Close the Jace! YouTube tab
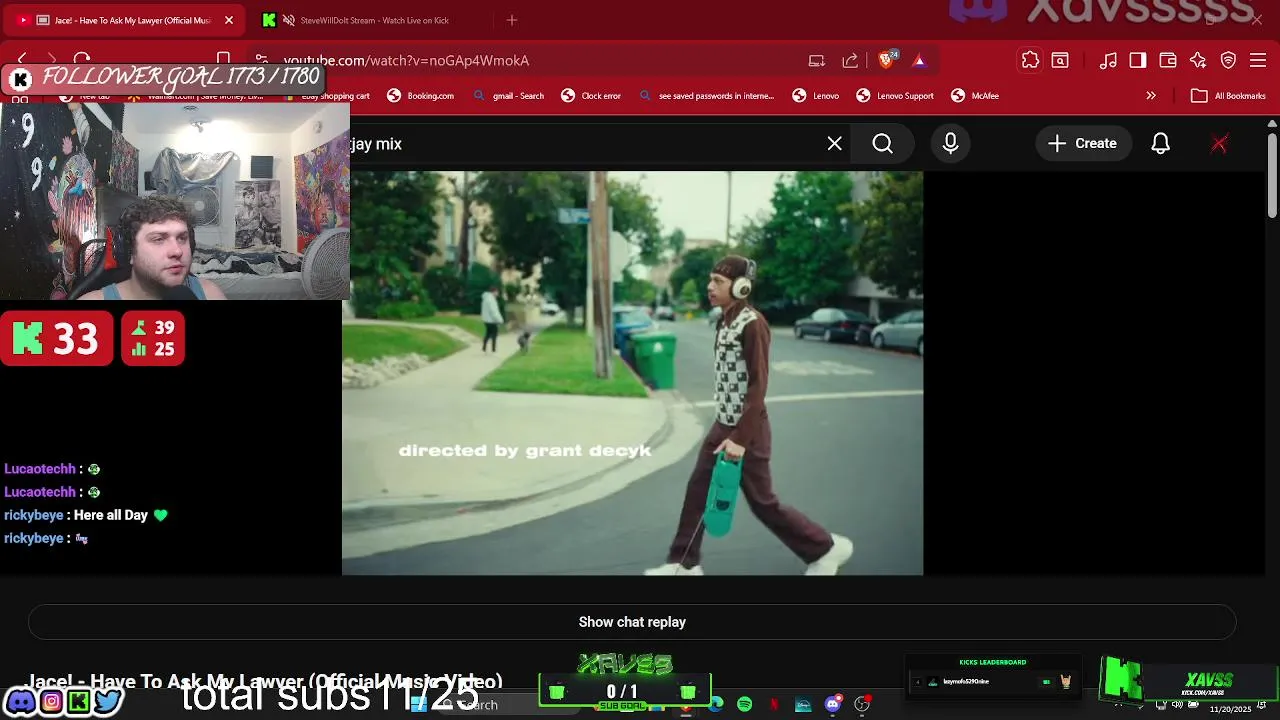 pyautogui.click(x=229, y=20)
